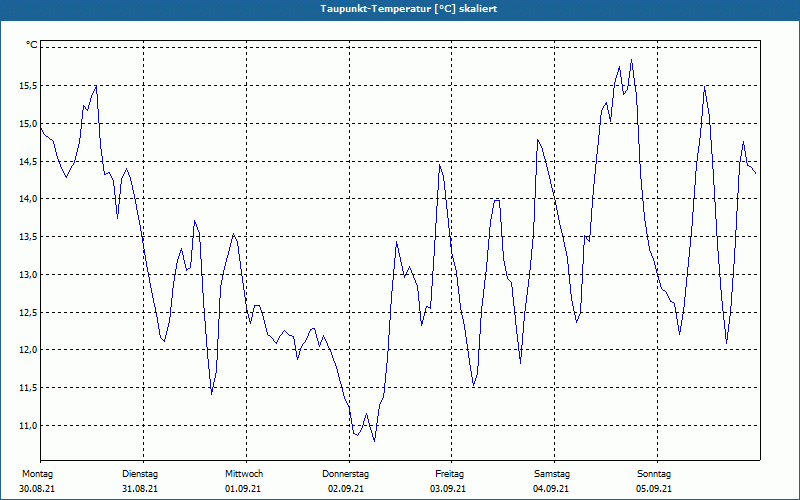Click the 11,5 y-axis label
Viewport: 800px width, 500px height.
(x=28, y=388)
